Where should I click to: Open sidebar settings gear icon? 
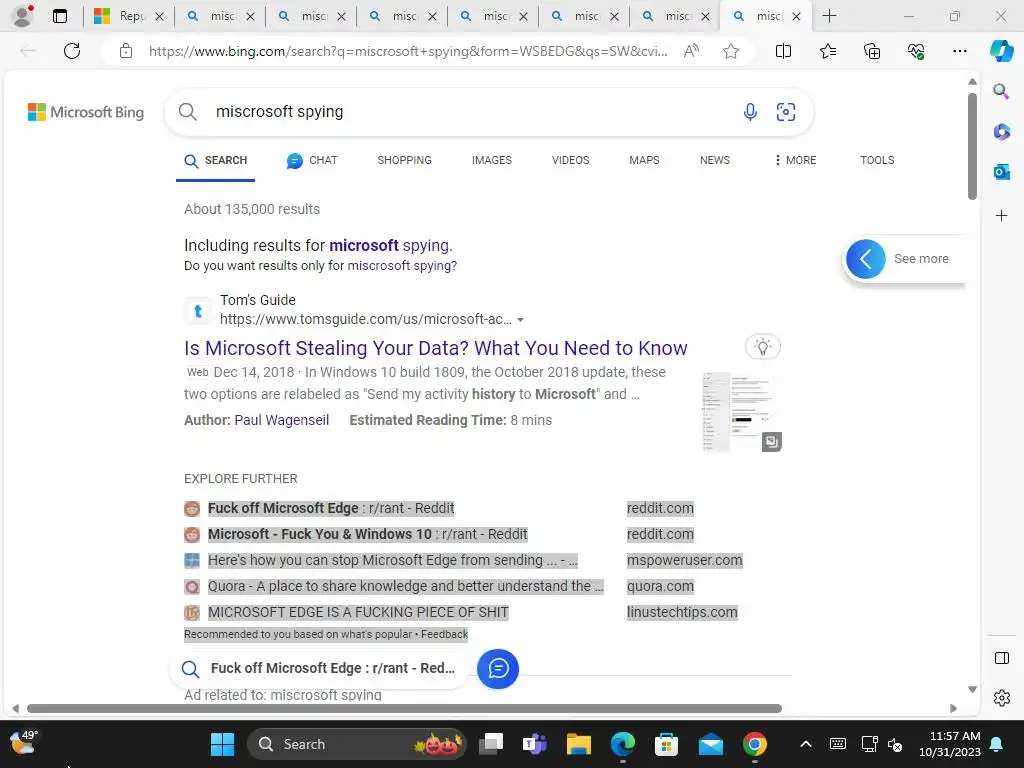(x=1001, y=698)
